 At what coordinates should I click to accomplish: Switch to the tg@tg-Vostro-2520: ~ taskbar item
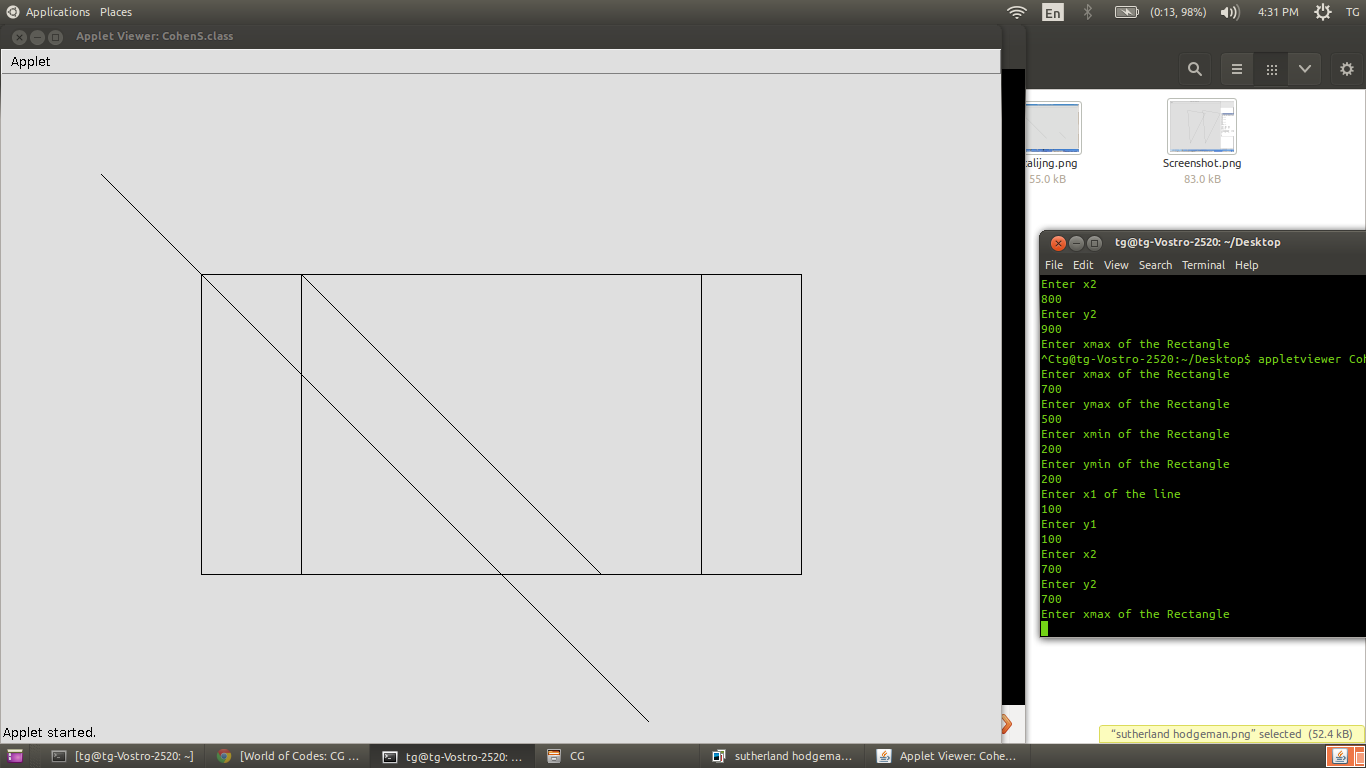pyautogui.click(x=123, y=757)
